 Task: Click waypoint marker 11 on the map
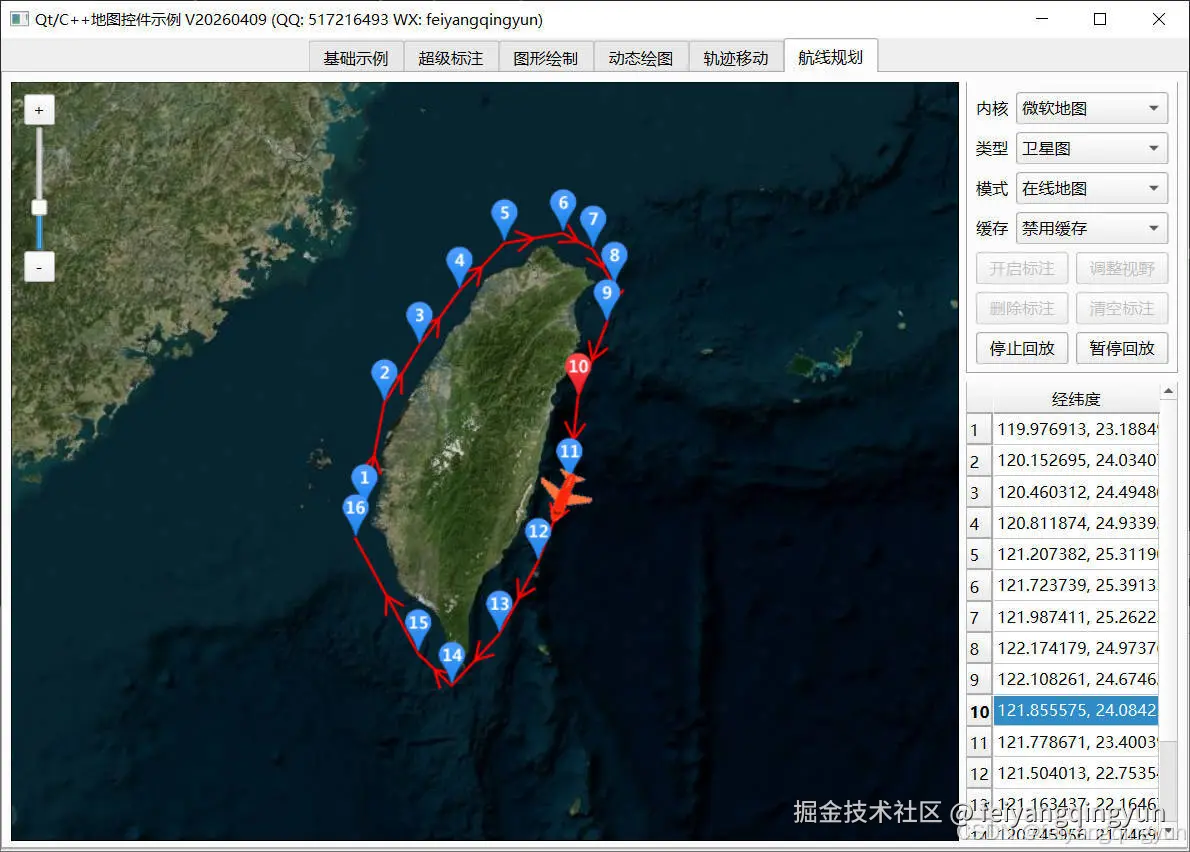(x=570, y=454)
